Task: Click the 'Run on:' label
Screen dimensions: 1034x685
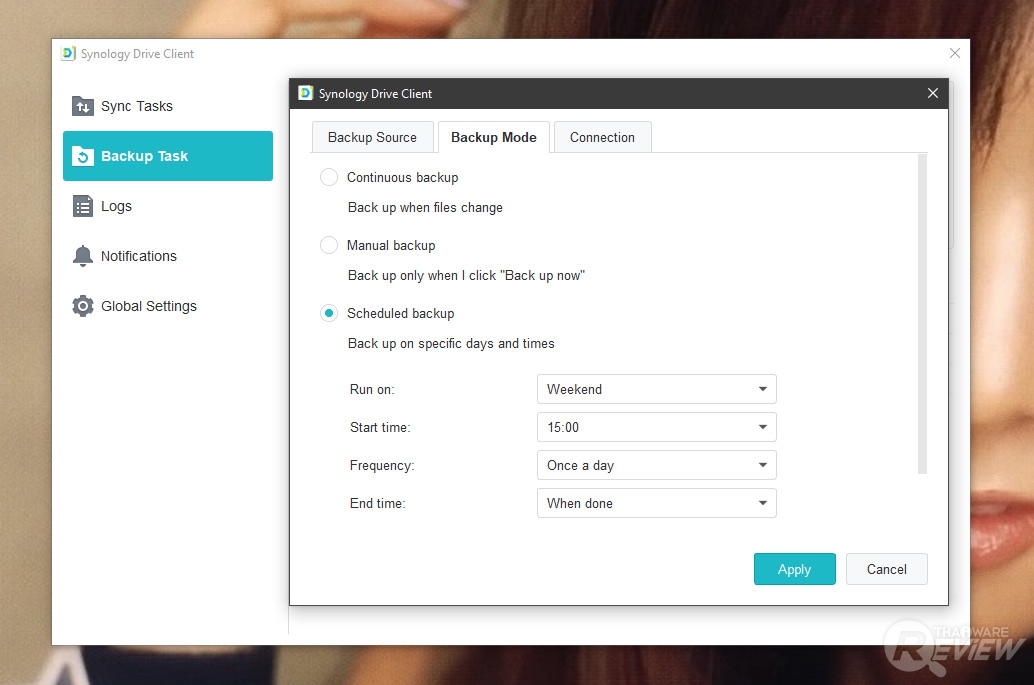Action: [372, 389]
